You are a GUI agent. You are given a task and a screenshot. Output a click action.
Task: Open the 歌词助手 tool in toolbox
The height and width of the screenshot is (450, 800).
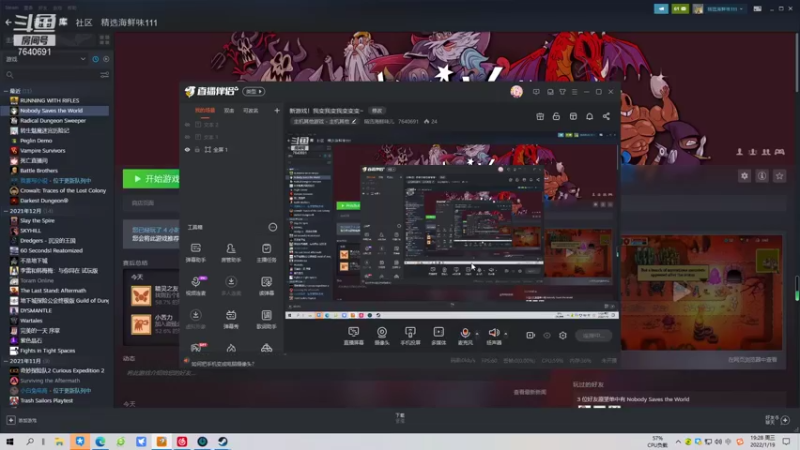(266, 319)
